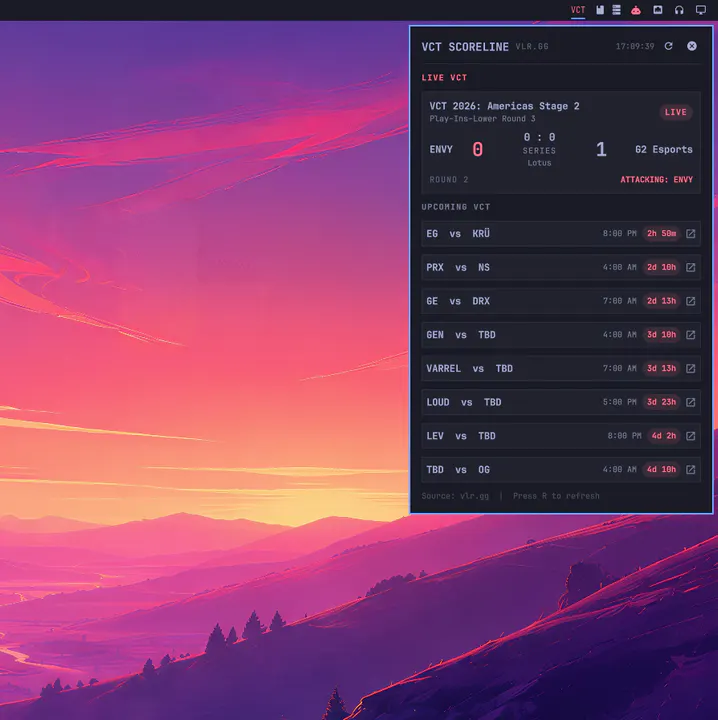Select the GE vs DRX match row
Screen dimensions: 718x720
561,301
